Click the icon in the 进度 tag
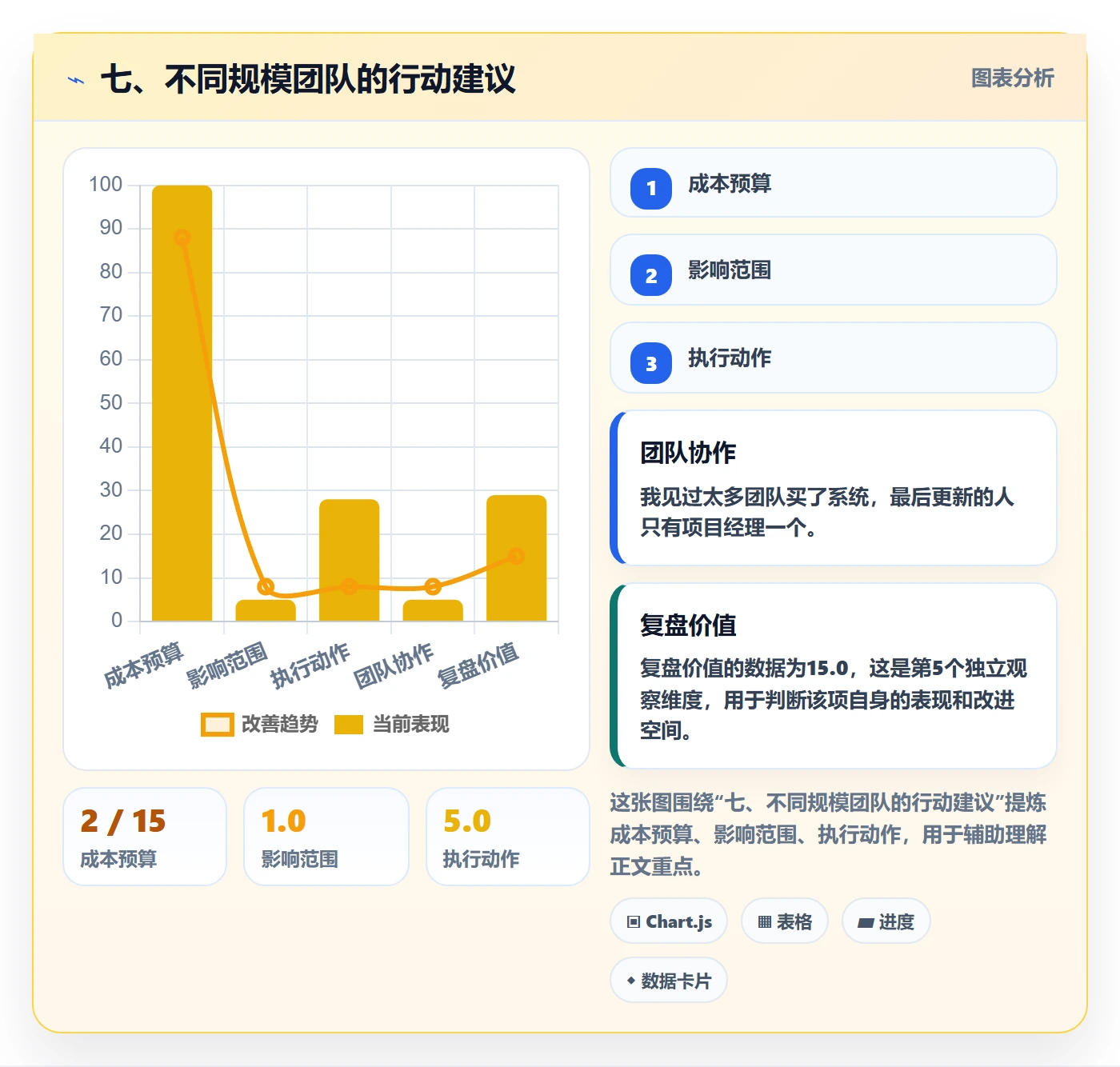The height and width of the screenshot is (1067, 1120). click(x=866, y=922)
